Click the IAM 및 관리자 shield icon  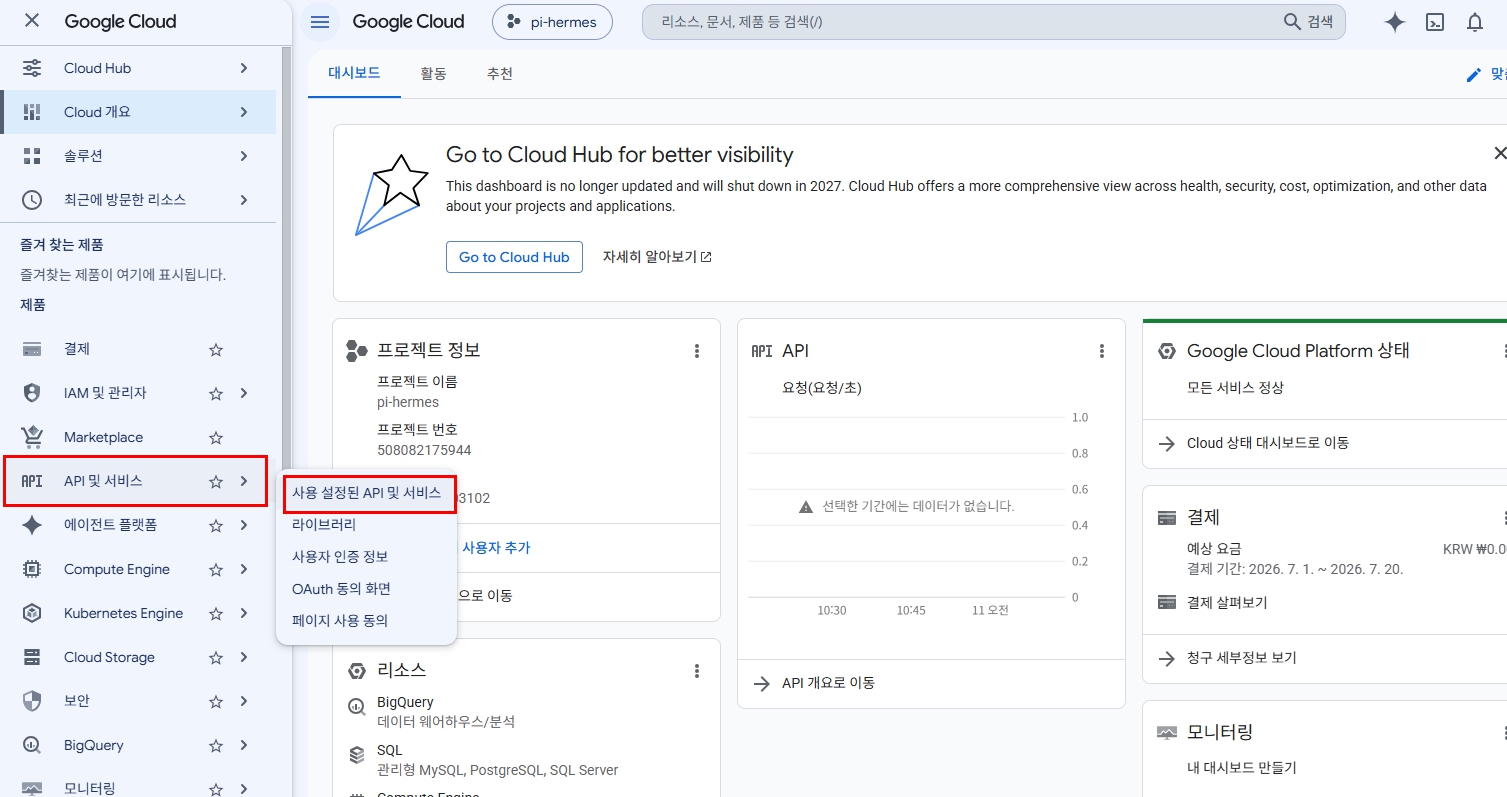(32, 393)
